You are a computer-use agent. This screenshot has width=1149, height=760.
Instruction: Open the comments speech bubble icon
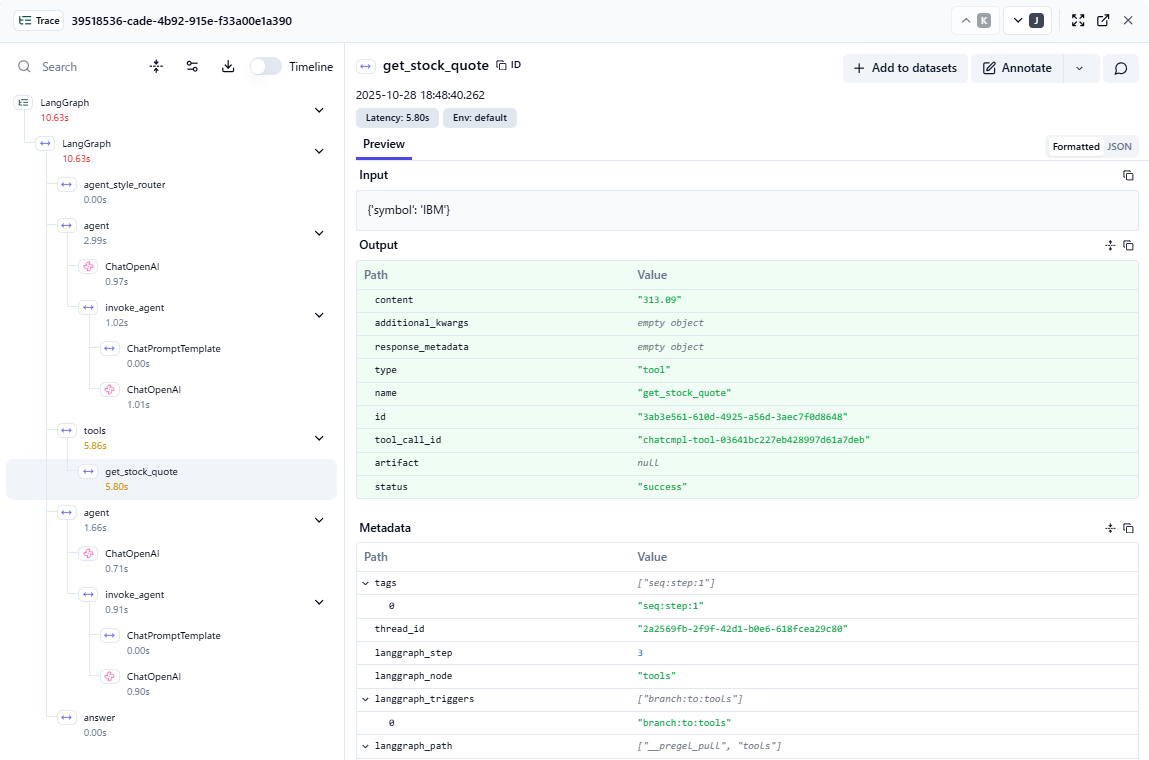[1121, 68]
